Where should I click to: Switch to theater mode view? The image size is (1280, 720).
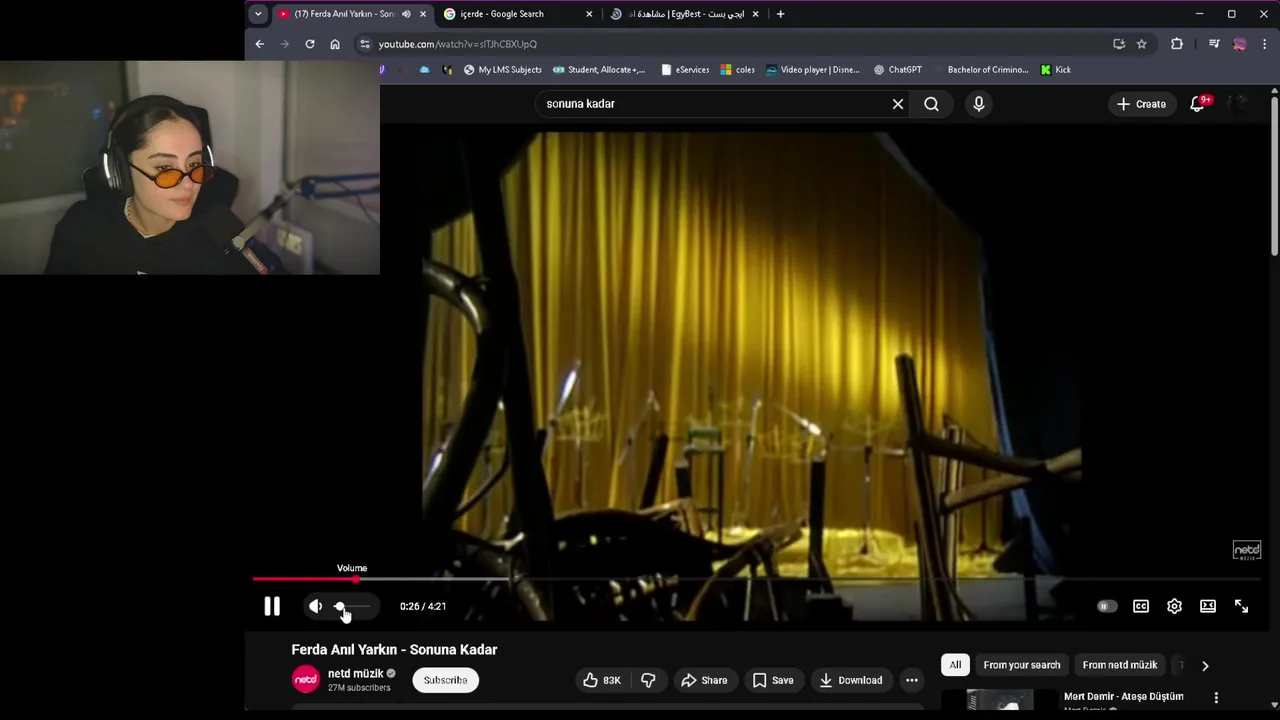pyautogui.click(x=1208, y=606)
